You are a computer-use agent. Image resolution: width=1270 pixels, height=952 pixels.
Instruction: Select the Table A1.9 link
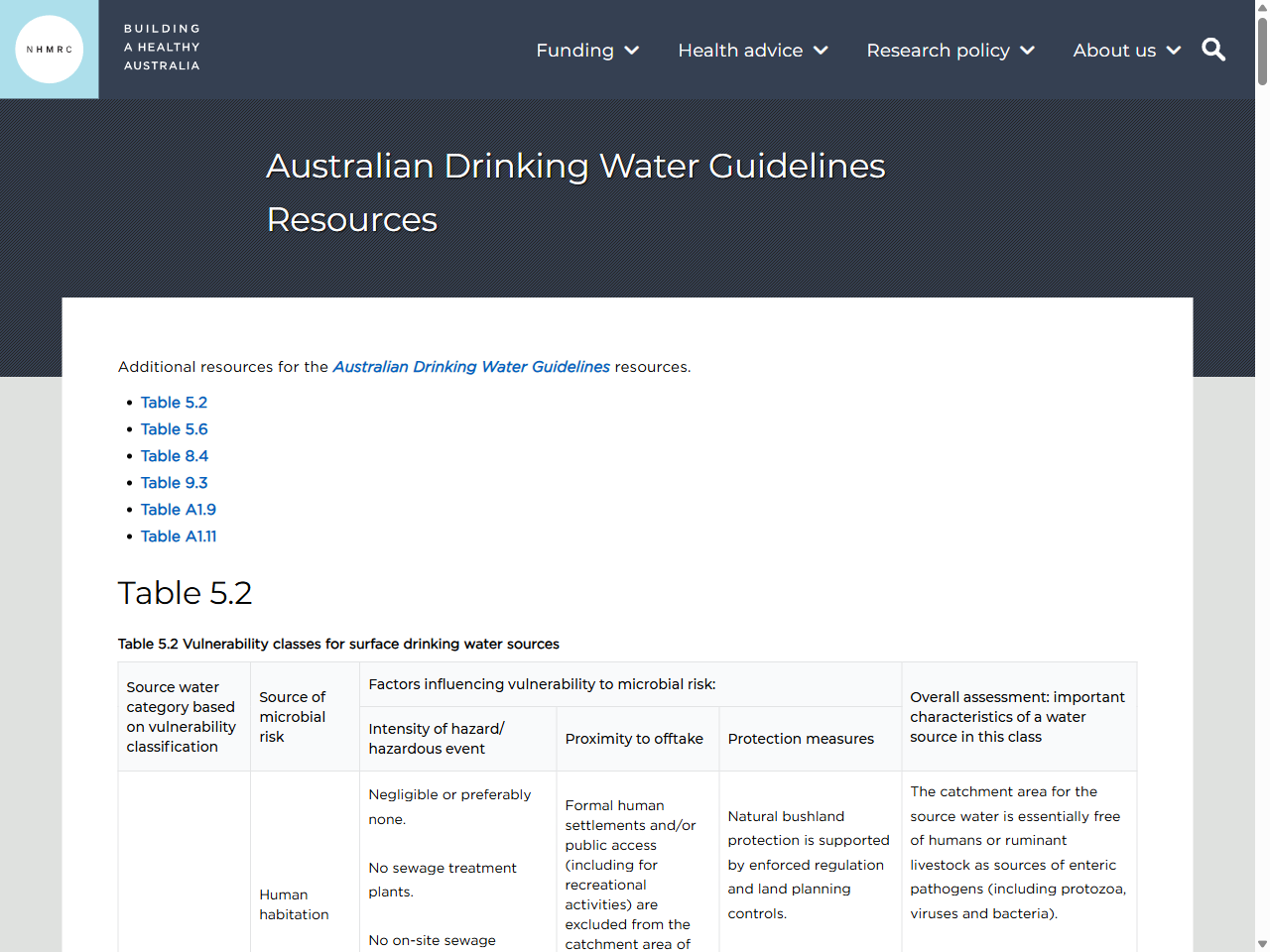click(179, 509)
